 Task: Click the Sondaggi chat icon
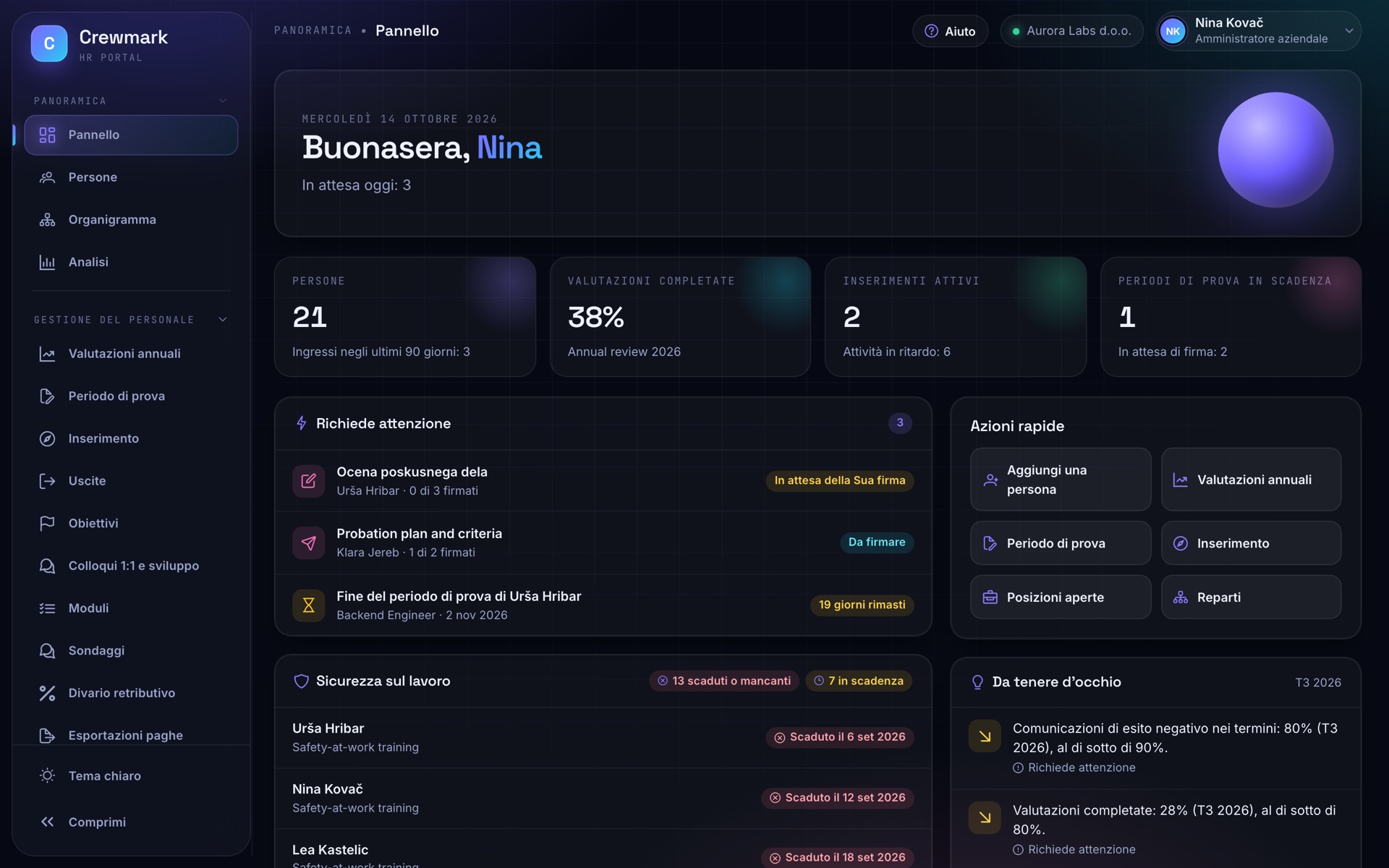click(47, 651)
